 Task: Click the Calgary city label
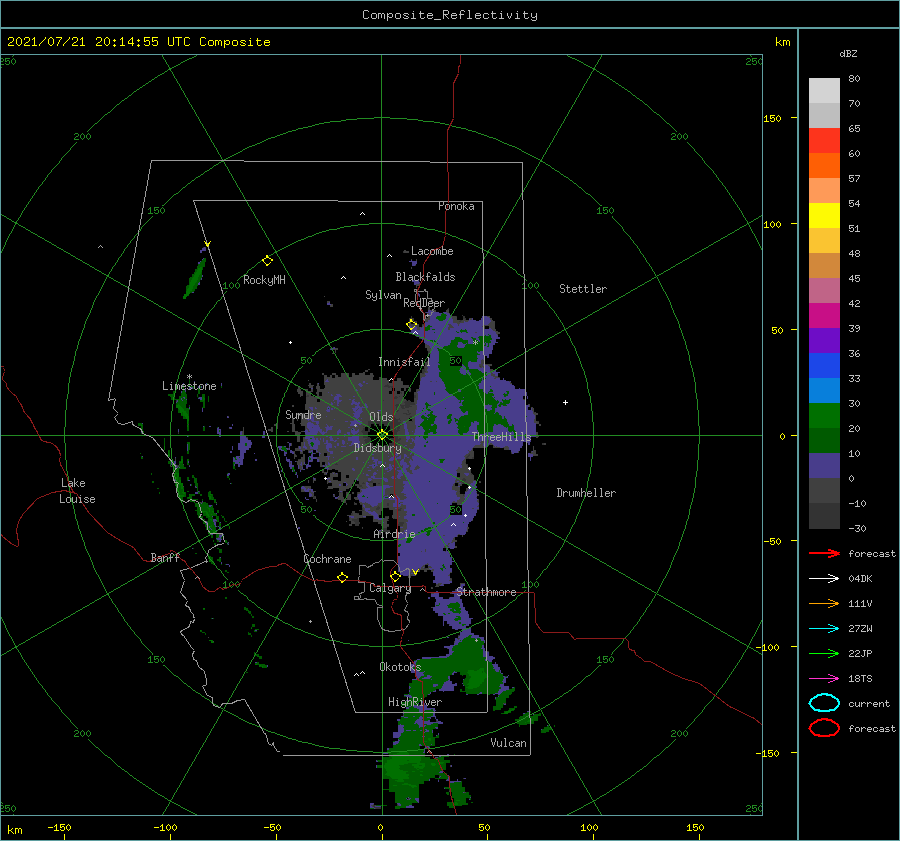390,588
